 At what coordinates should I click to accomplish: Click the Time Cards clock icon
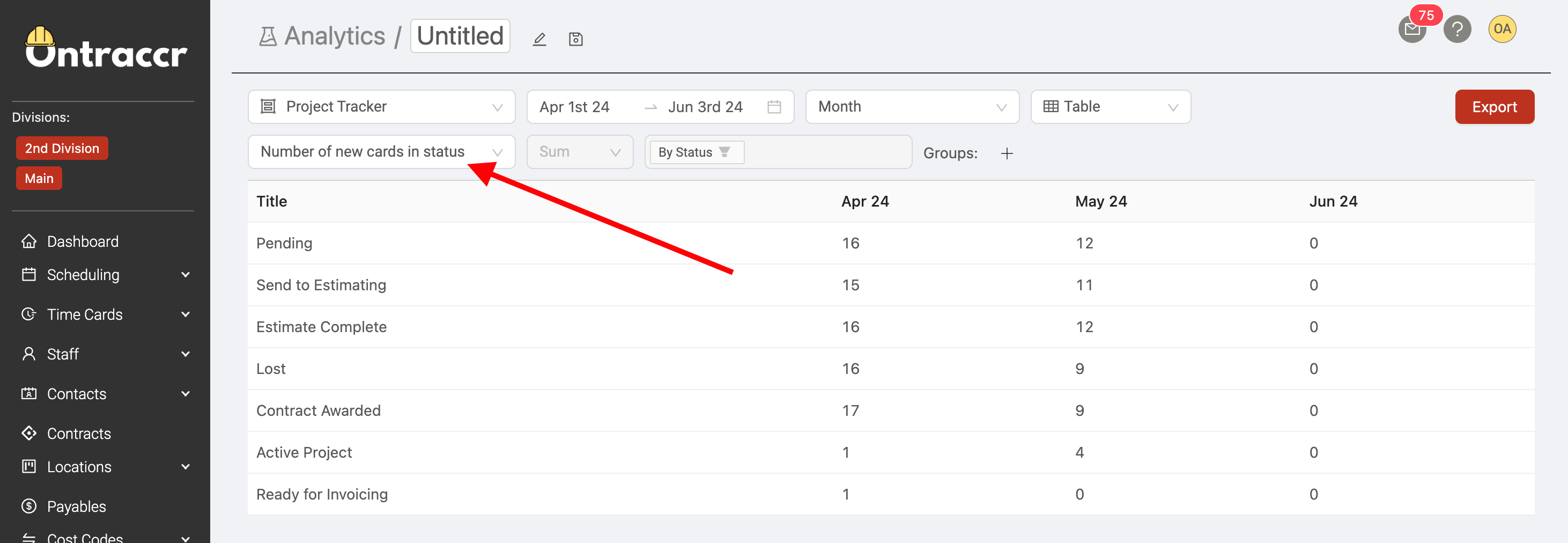(28, 314)
